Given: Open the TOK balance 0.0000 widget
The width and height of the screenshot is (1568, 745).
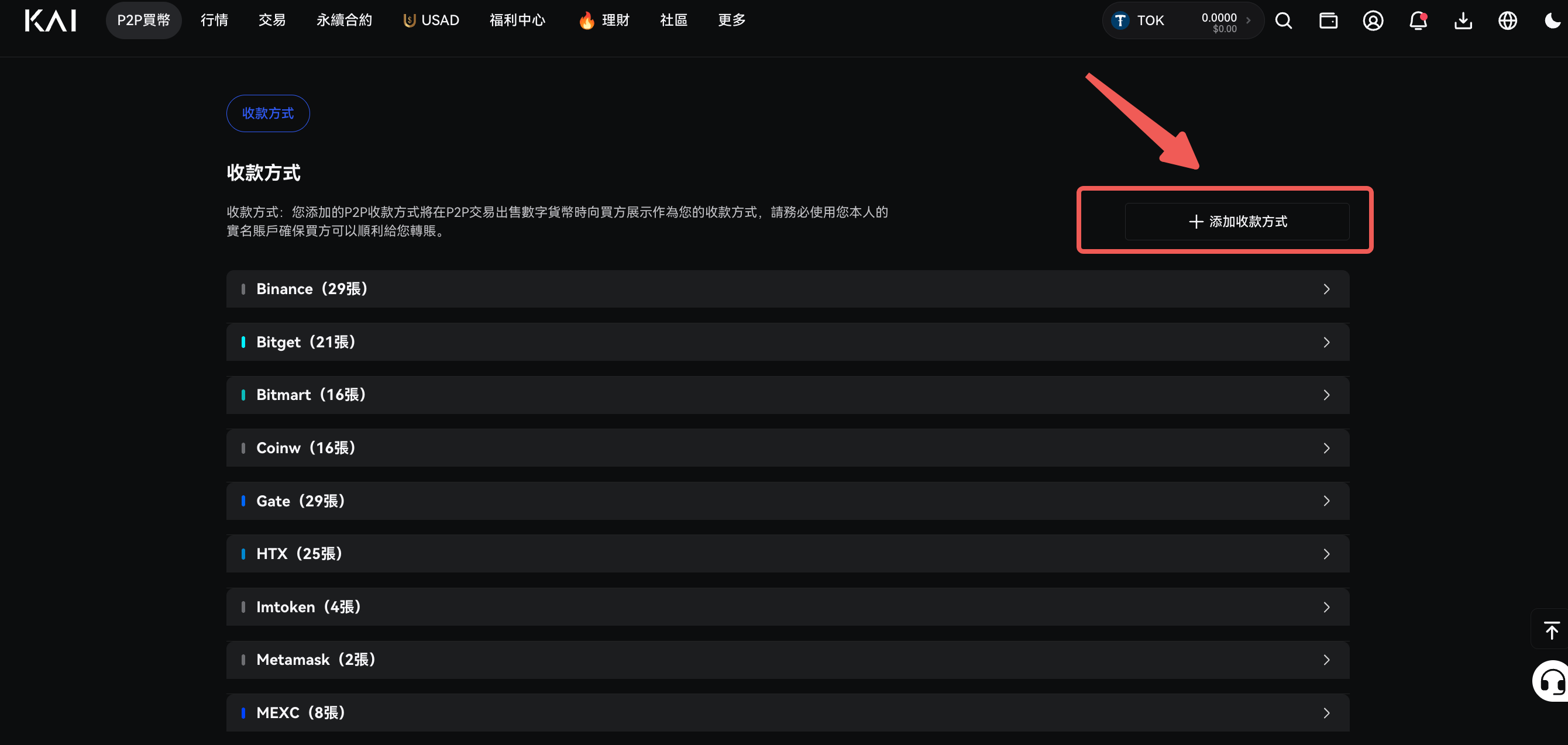Looking at the screenshot, I should click(1182, 20).
